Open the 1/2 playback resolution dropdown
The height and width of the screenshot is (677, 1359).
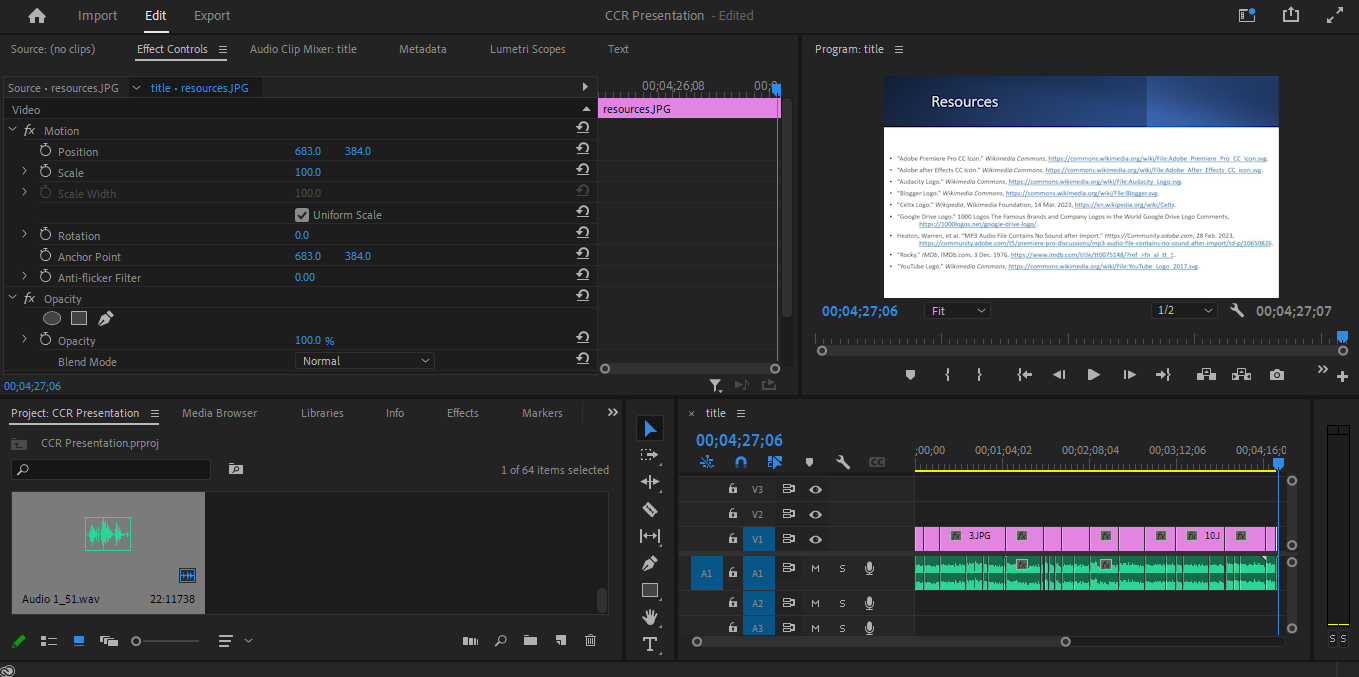[x=1184, y=311]
